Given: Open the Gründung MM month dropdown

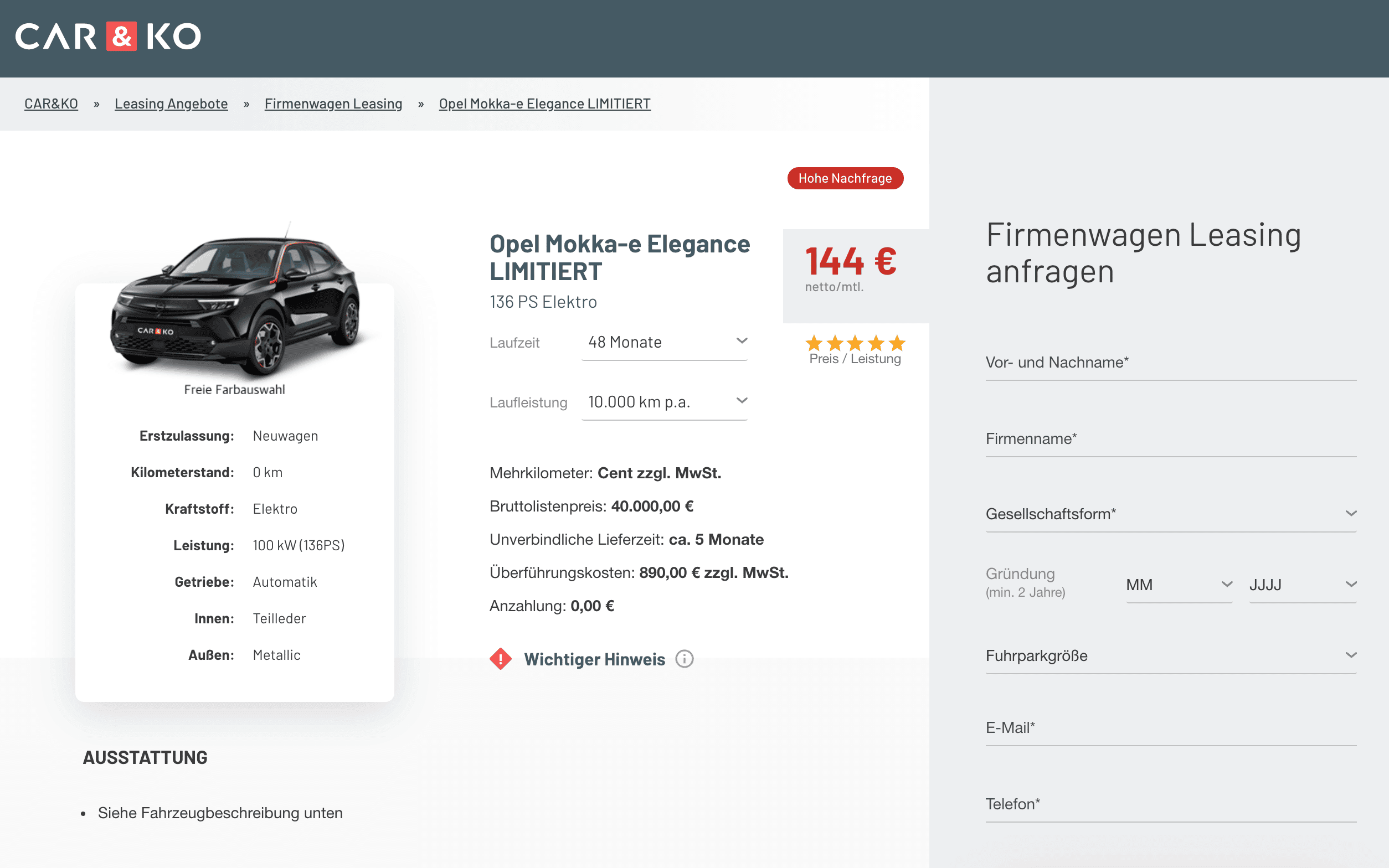Looking at the screenshot, I should [1180, 585].
